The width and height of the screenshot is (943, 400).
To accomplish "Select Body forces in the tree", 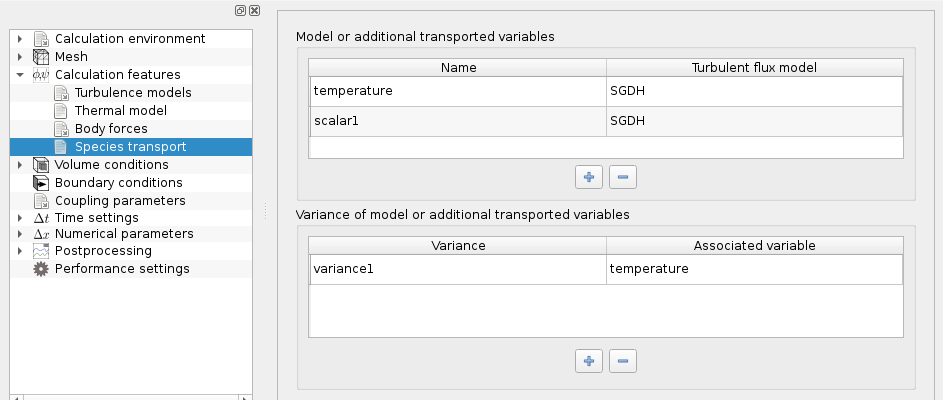I will (111, 129).
